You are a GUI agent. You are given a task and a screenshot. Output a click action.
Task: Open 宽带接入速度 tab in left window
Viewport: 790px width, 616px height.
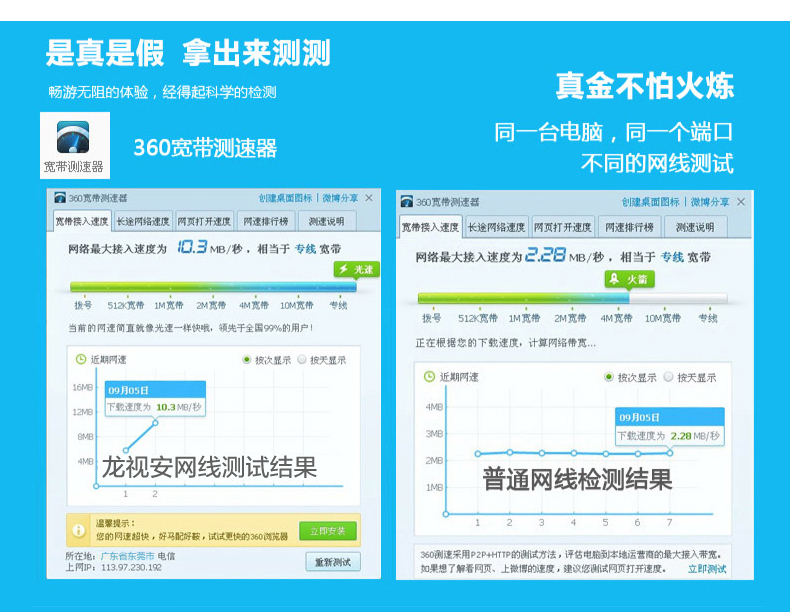coord(82,222)
